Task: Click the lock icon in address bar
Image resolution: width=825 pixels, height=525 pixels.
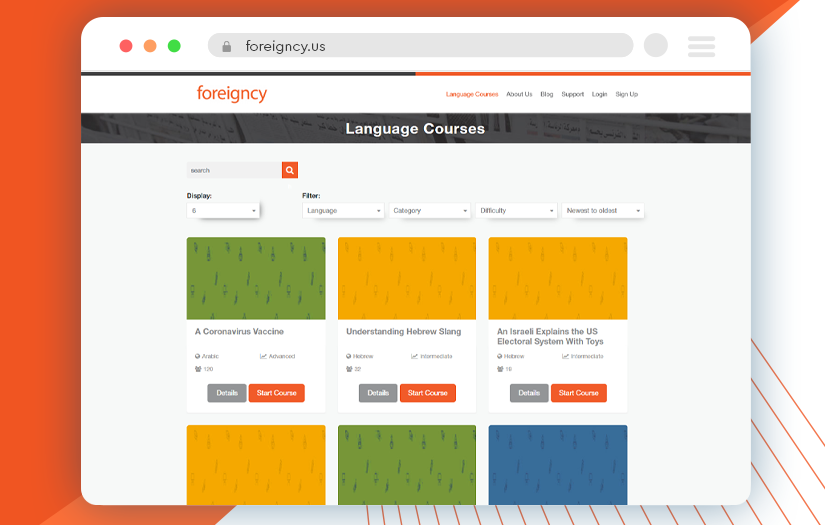Action: pyautogui.click(x=227, y=46)
